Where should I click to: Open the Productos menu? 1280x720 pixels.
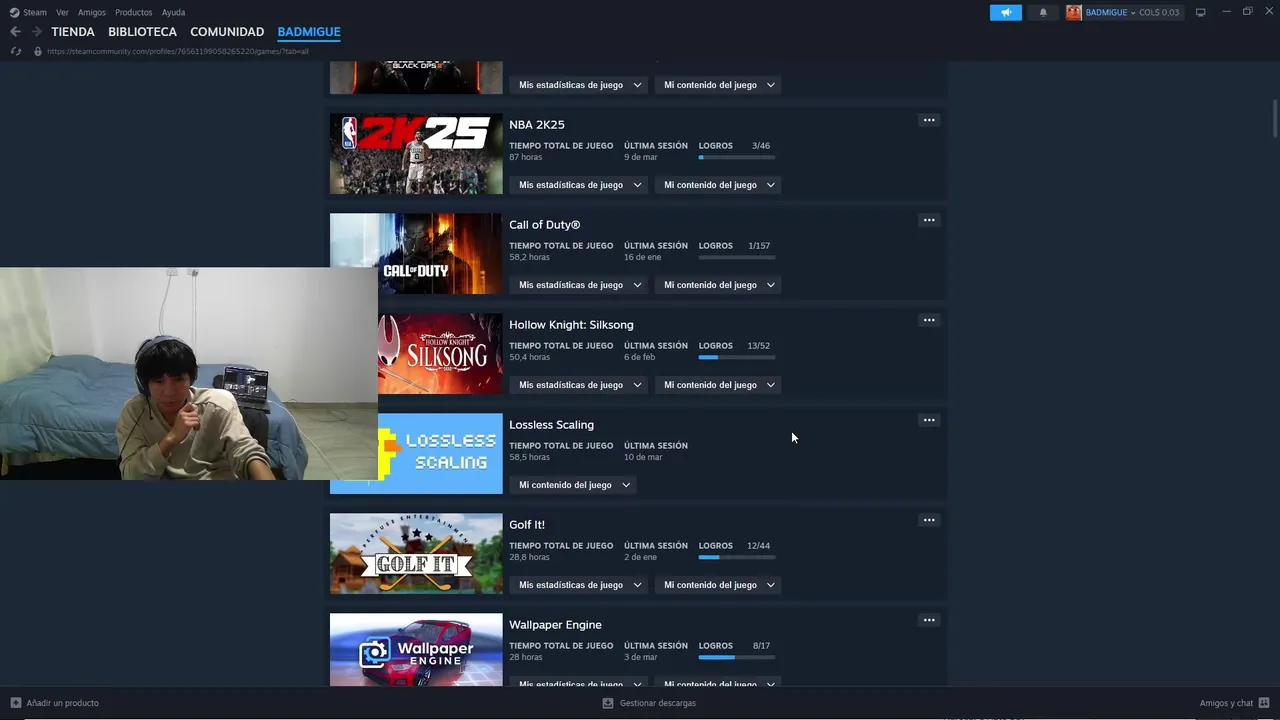(134, 12)
